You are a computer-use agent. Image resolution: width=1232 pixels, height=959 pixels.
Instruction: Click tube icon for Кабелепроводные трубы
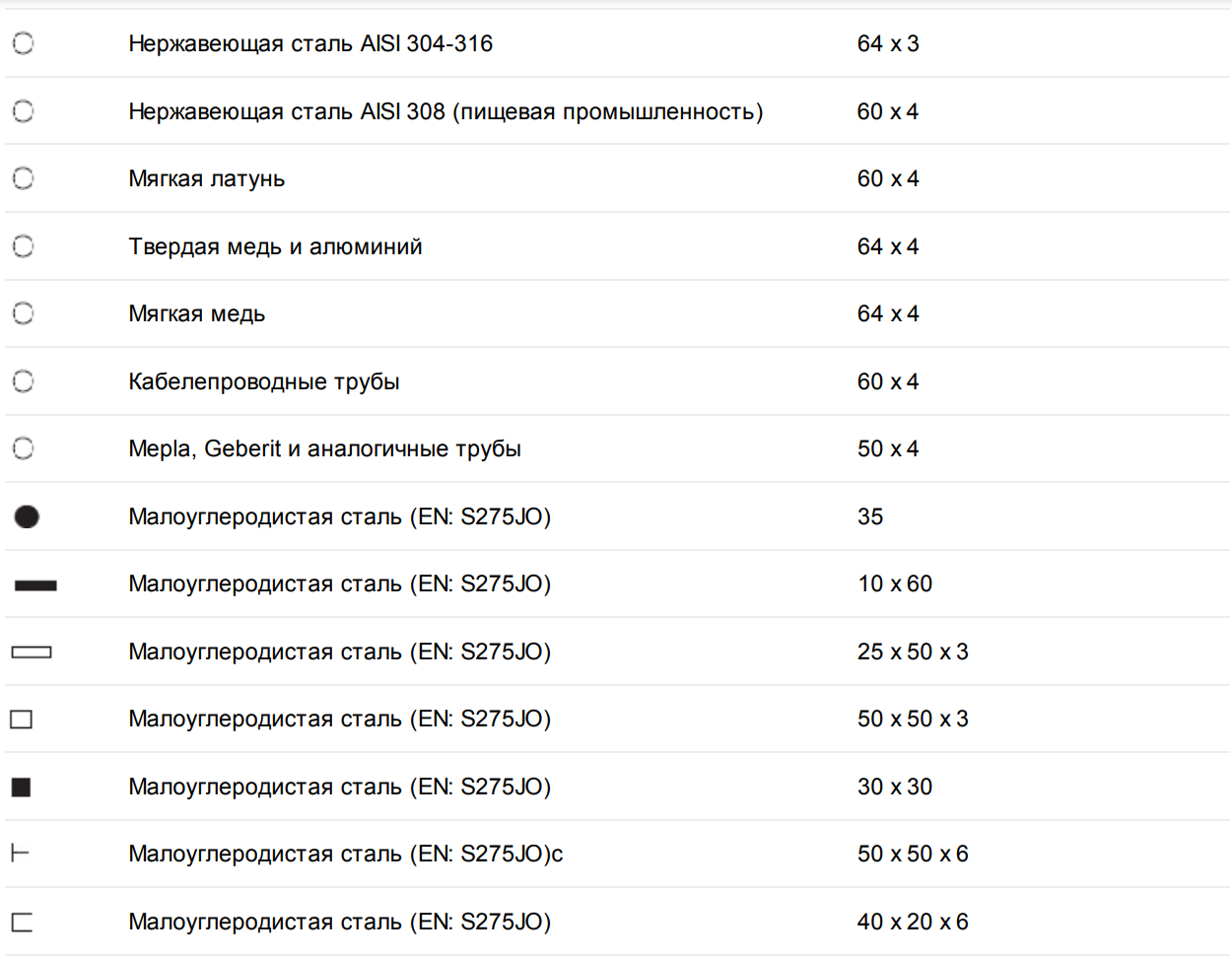24,381
